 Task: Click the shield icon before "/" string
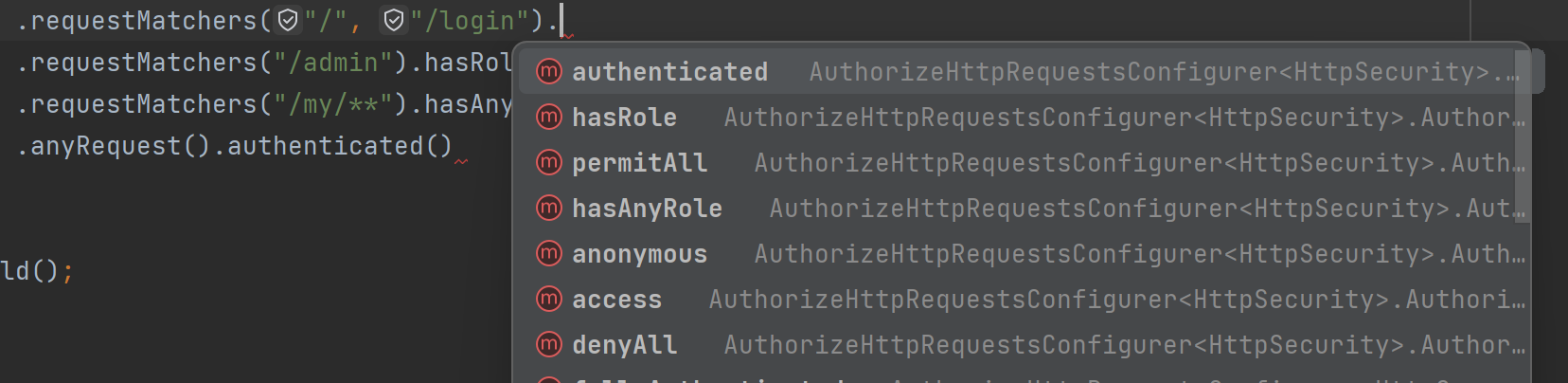click(x=288, y=20)
